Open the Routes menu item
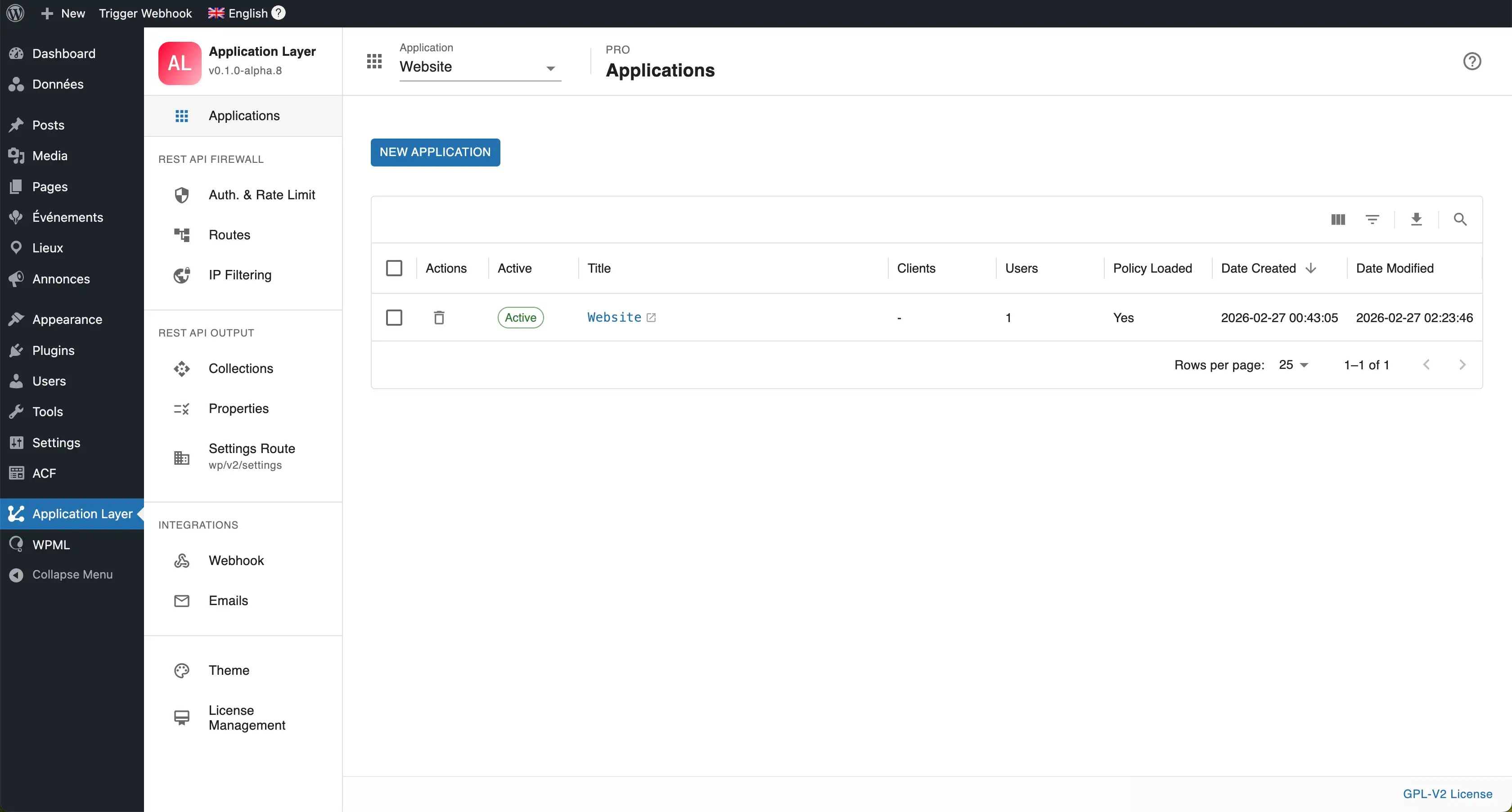The image size is (1512, 812). [x=229, y=235]
